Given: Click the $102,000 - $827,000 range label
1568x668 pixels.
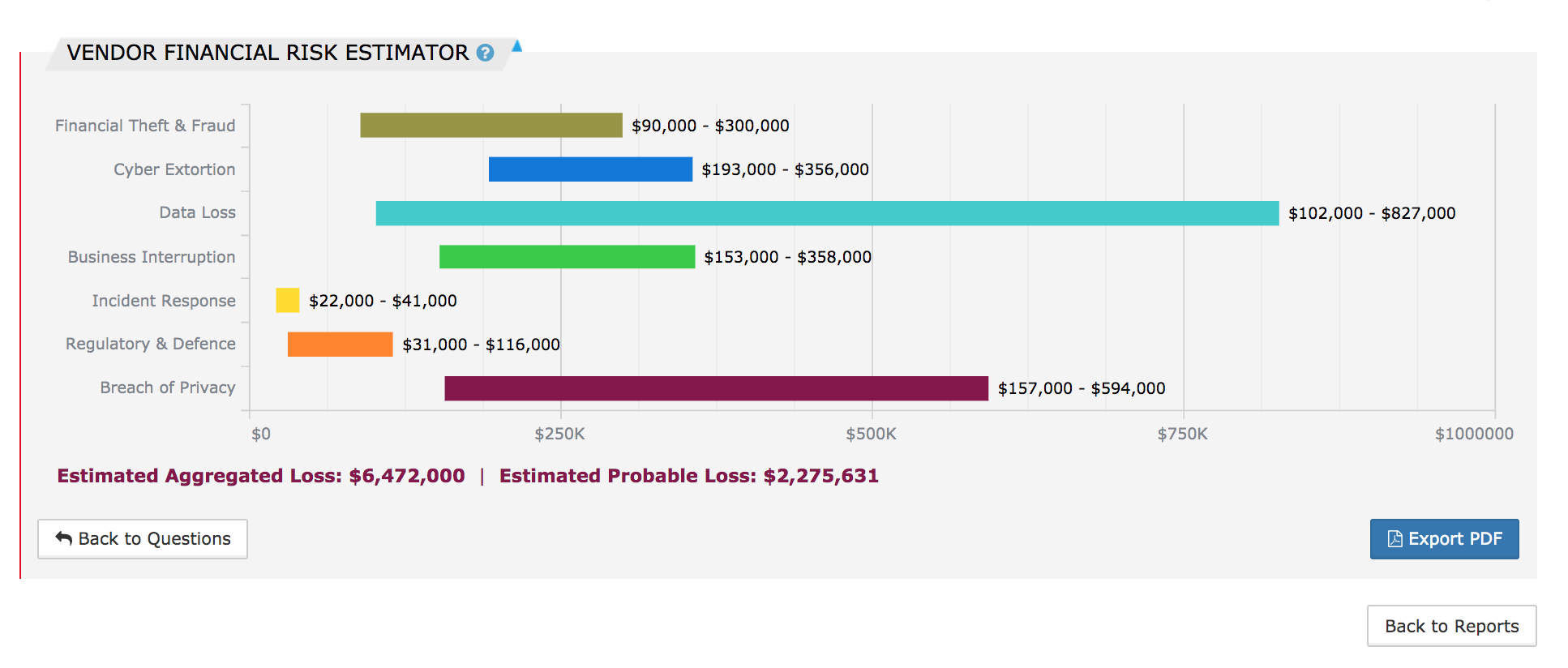Looking at the screenshot, I should 1372,213.
